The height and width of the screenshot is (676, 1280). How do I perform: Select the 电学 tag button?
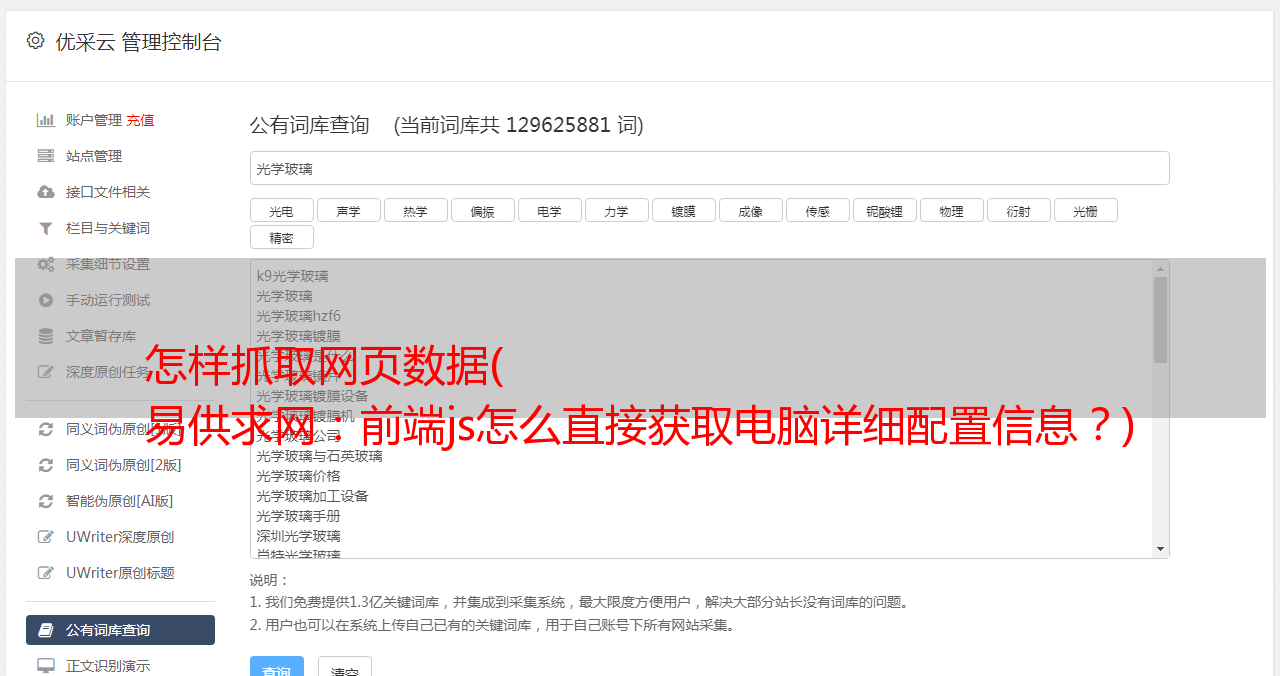(x=549, y=210)
